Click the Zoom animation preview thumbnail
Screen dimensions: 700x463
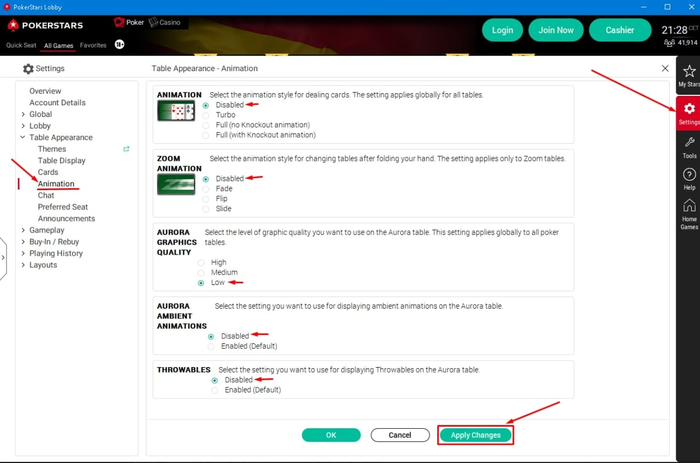(176, 184)
